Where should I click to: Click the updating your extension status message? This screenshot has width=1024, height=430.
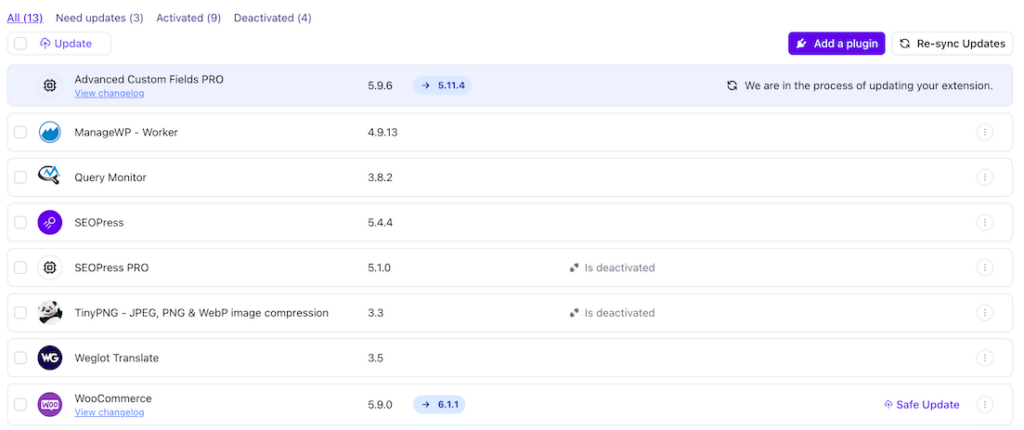pos(869,86)
